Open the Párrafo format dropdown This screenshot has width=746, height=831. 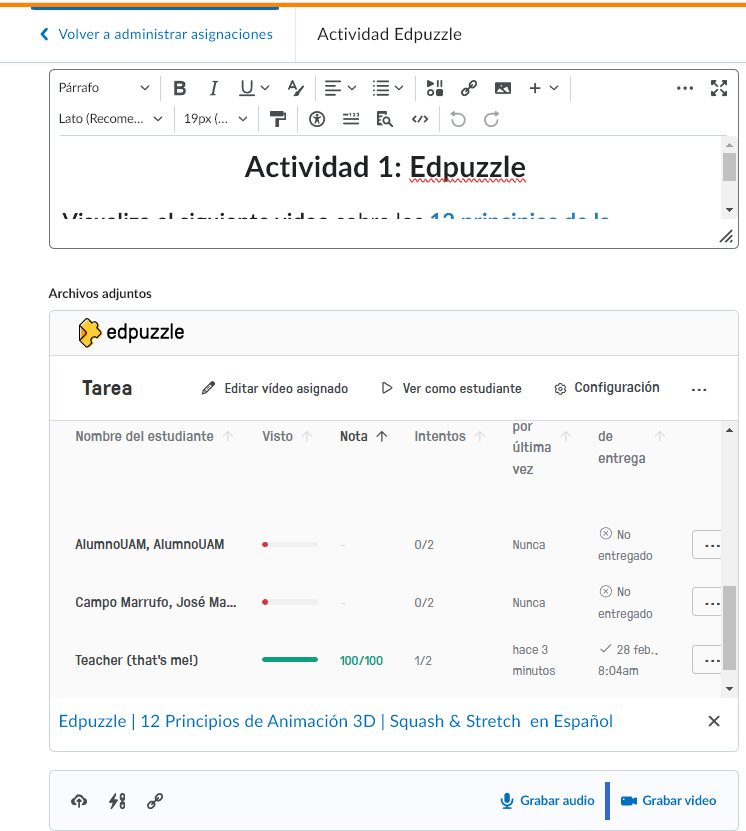[103, 88]
